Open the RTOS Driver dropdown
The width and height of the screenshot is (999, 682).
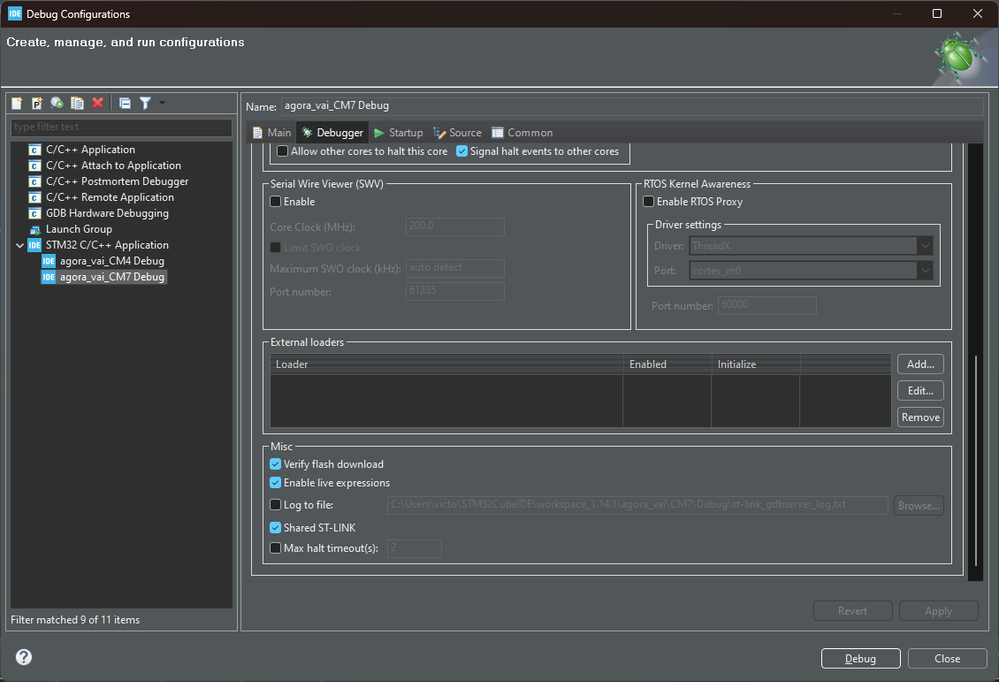pyautogui.click(x=925, y=245)
